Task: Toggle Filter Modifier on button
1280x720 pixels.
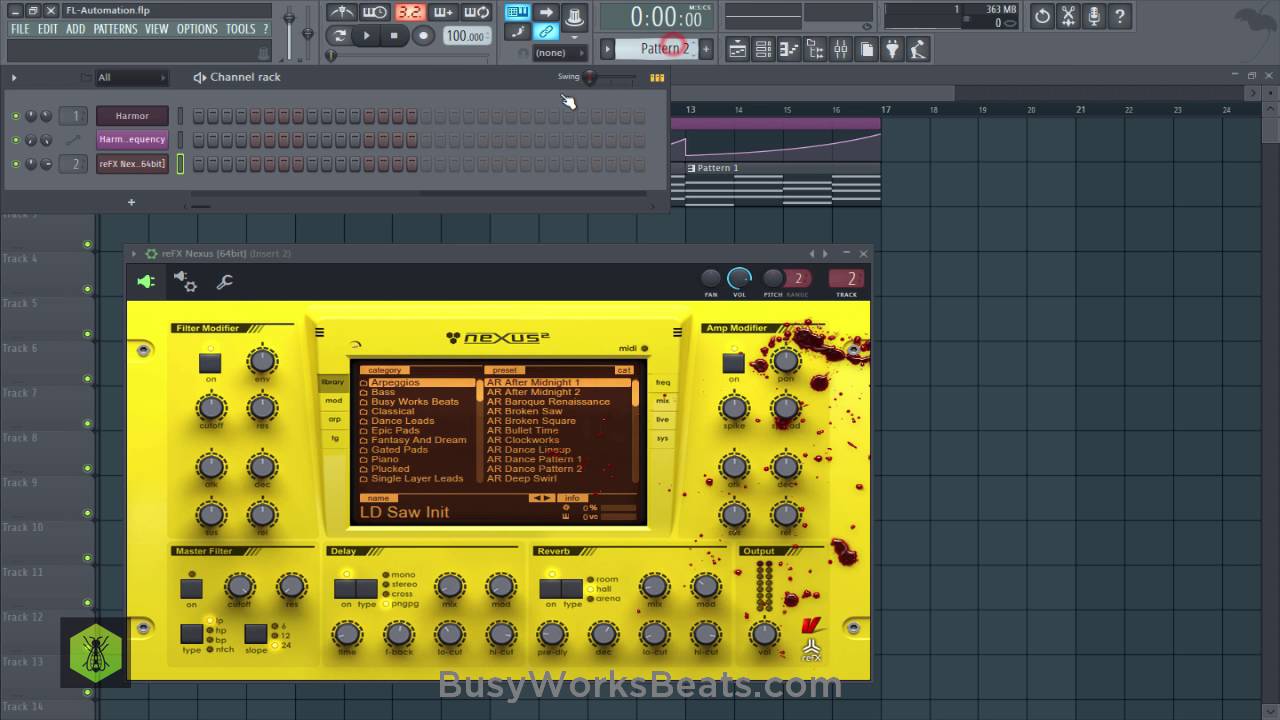Action: 210,362
